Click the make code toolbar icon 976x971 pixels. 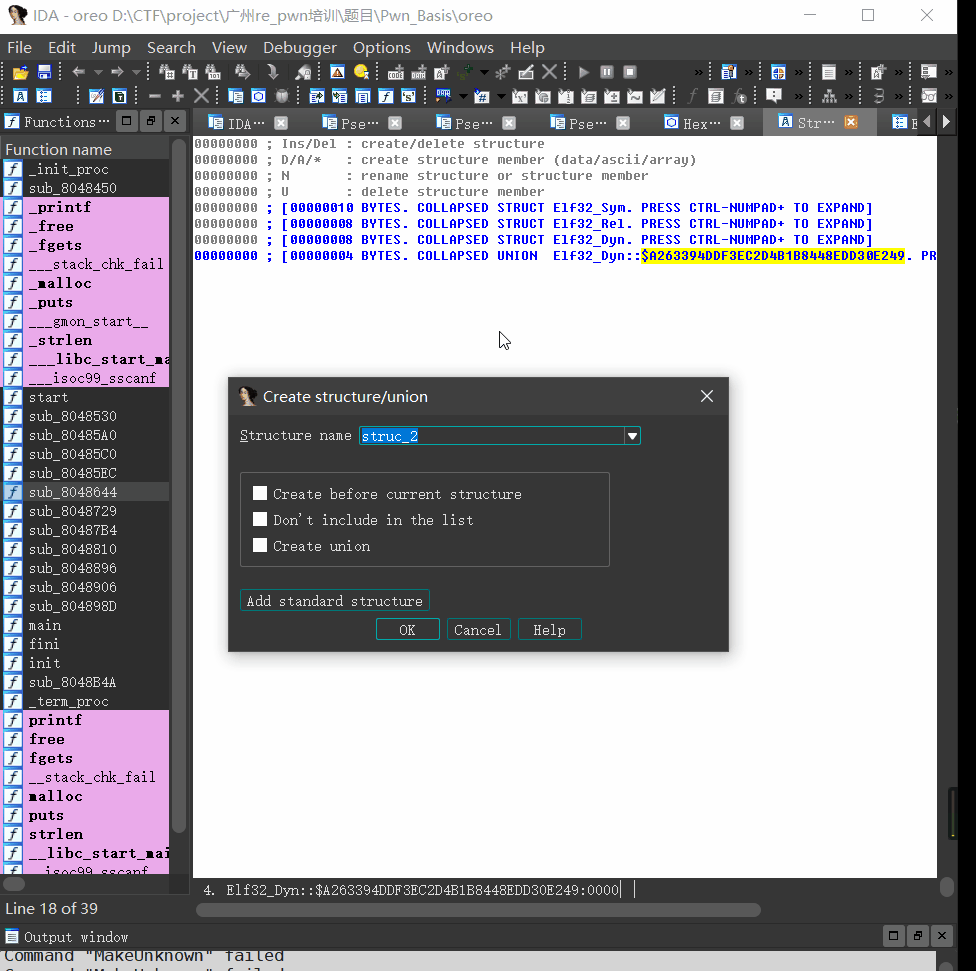(x=396, y=73)
